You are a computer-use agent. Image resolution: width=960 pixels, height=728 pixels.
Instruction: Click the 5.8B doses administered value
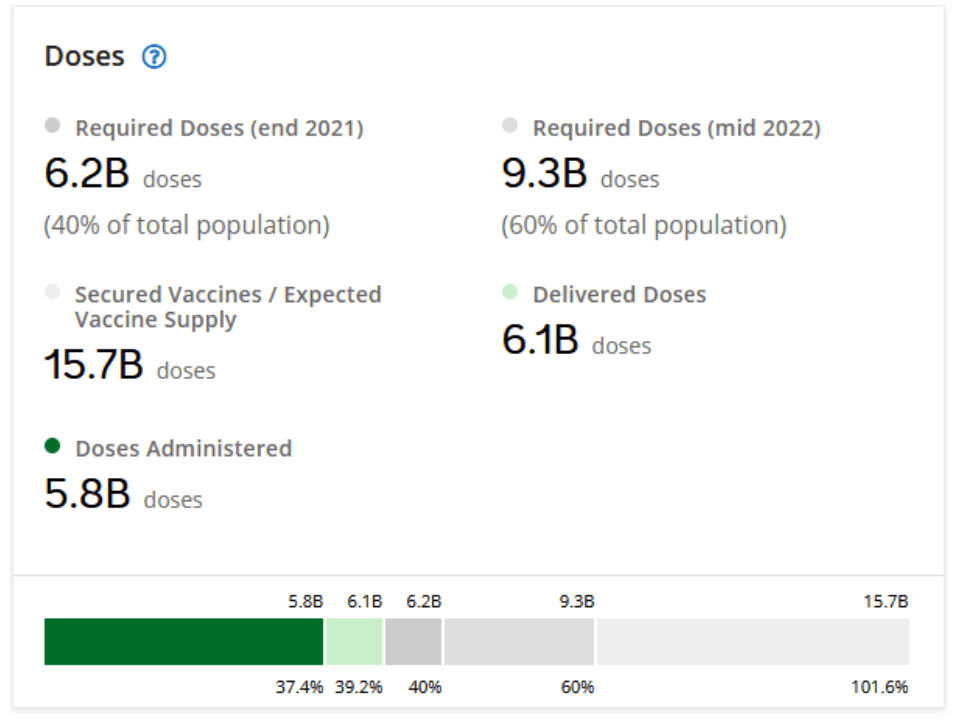point(88,494)
